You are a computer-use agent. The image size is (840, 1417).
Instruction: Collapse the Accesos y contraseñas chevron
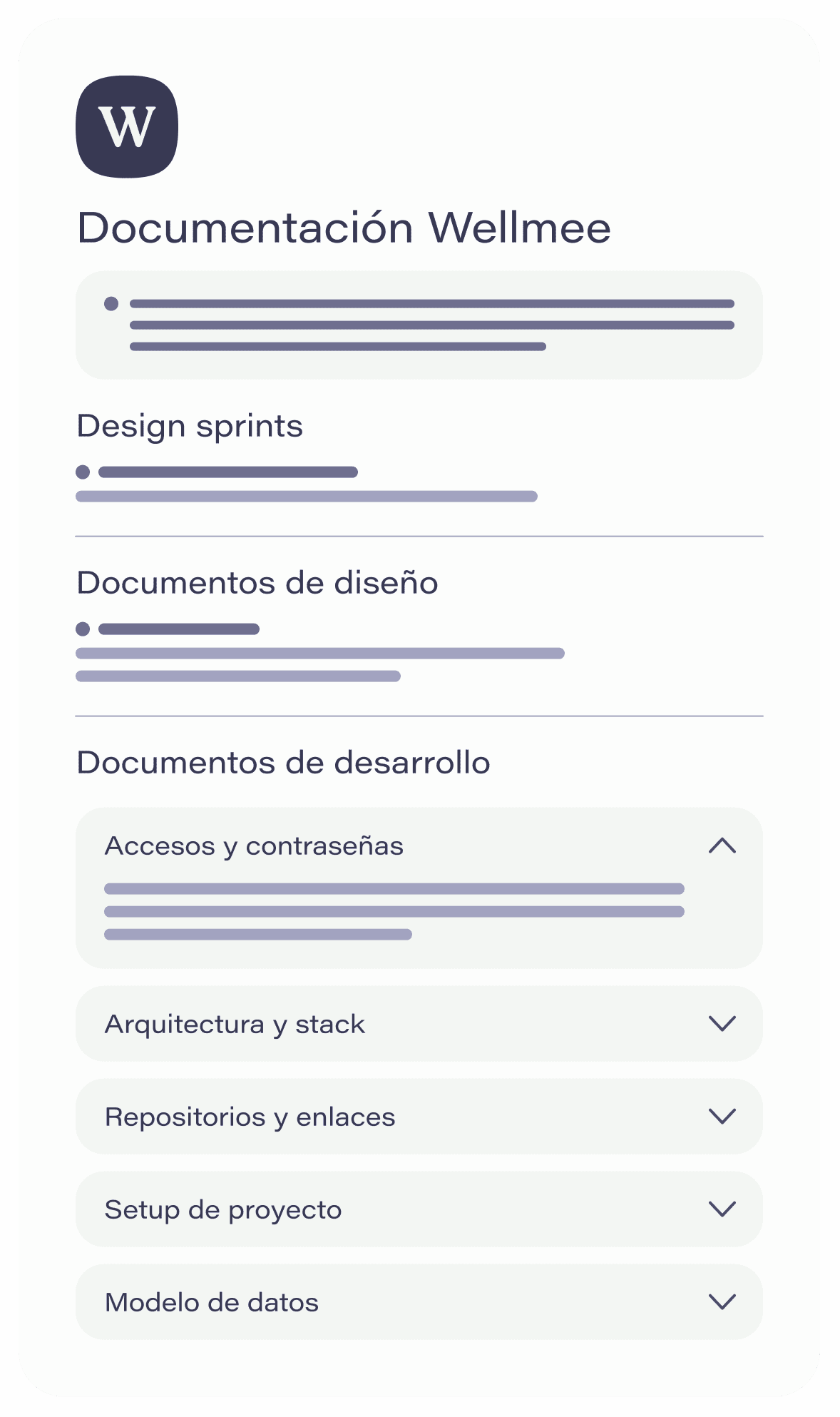pos(722,845)
